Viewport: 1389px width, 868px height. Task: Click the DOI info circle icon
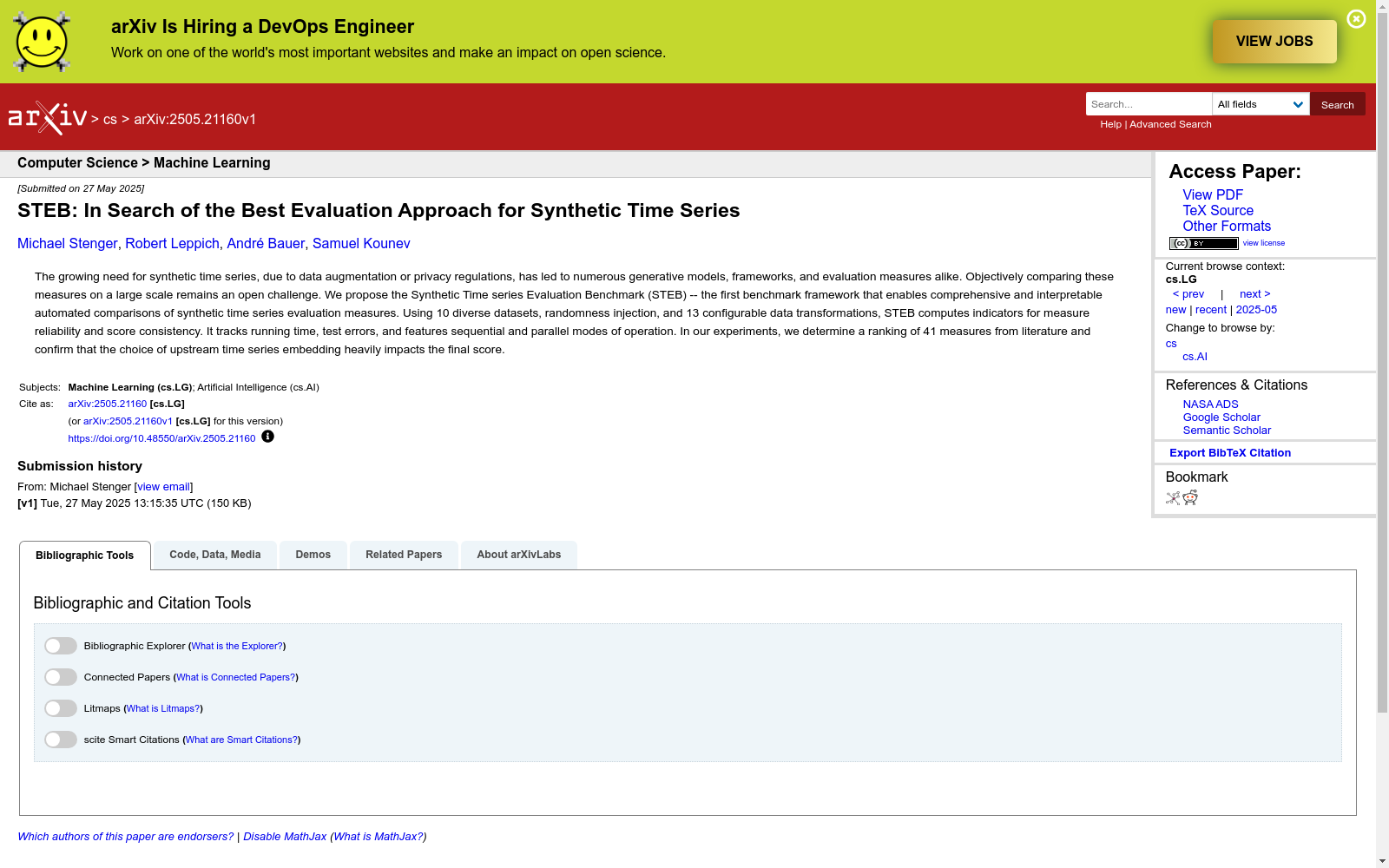click(x=267, y=437)
